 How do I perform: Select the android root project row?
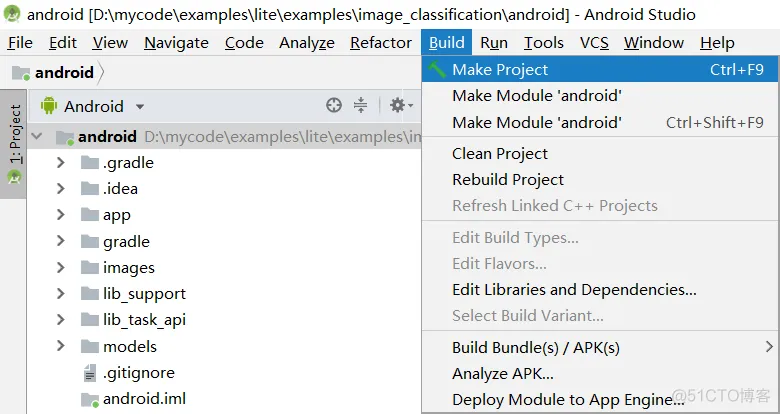(x=225, y=136)
